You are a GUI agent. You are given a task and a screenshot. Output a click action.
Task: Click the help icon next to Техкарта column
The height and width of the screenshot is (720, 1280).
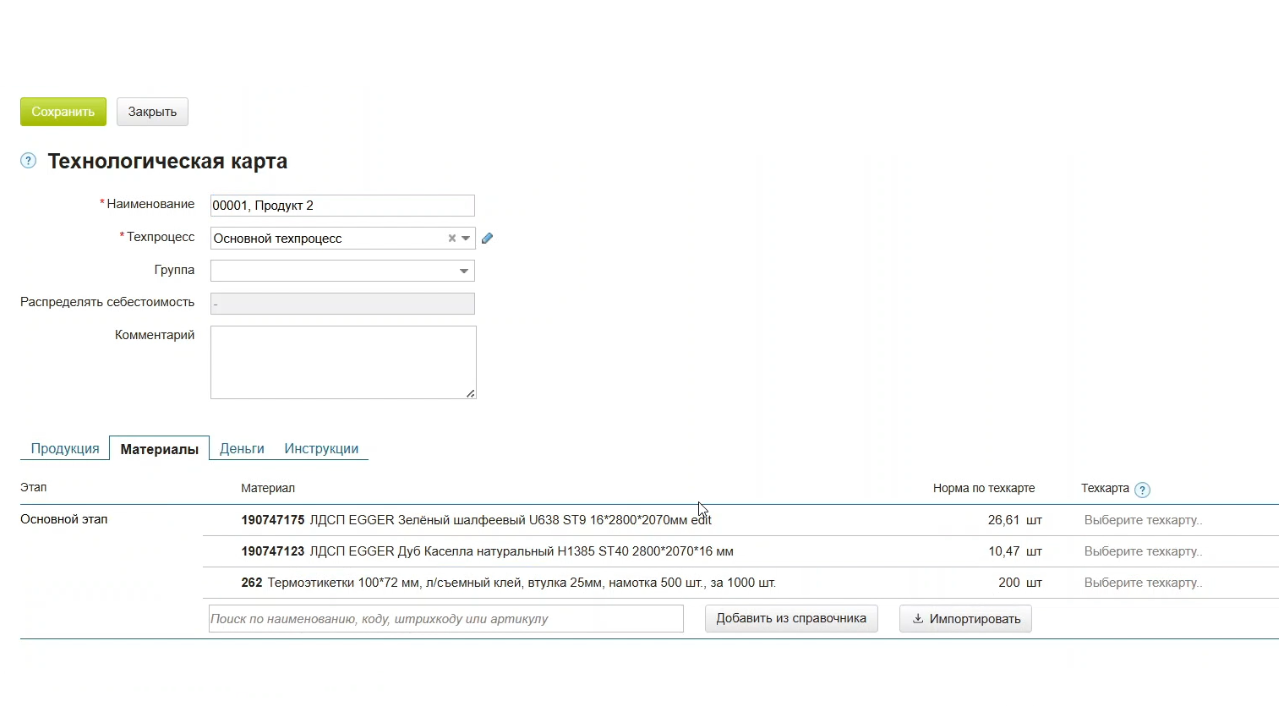[1142, 490]
